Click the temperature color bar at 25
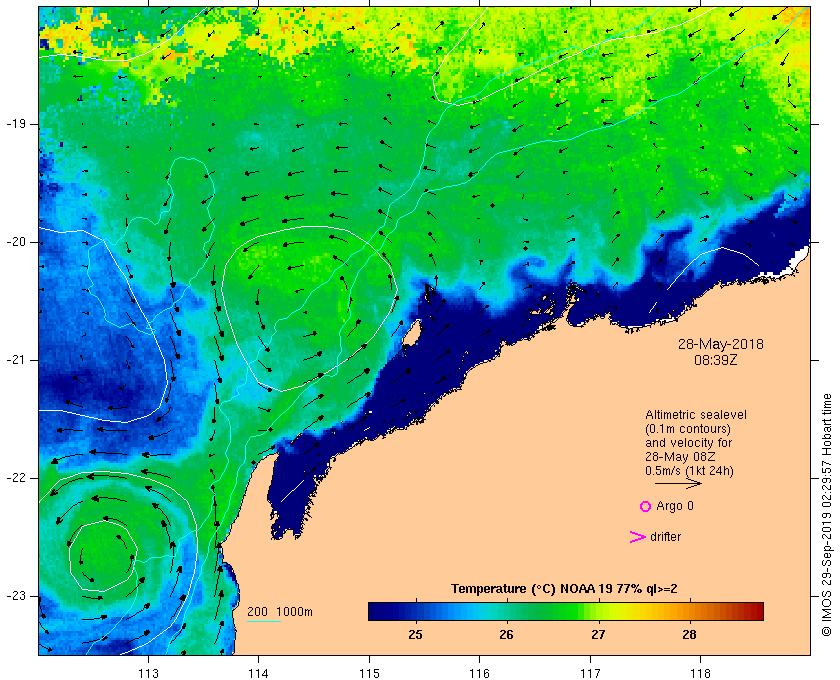 [415, 611]
